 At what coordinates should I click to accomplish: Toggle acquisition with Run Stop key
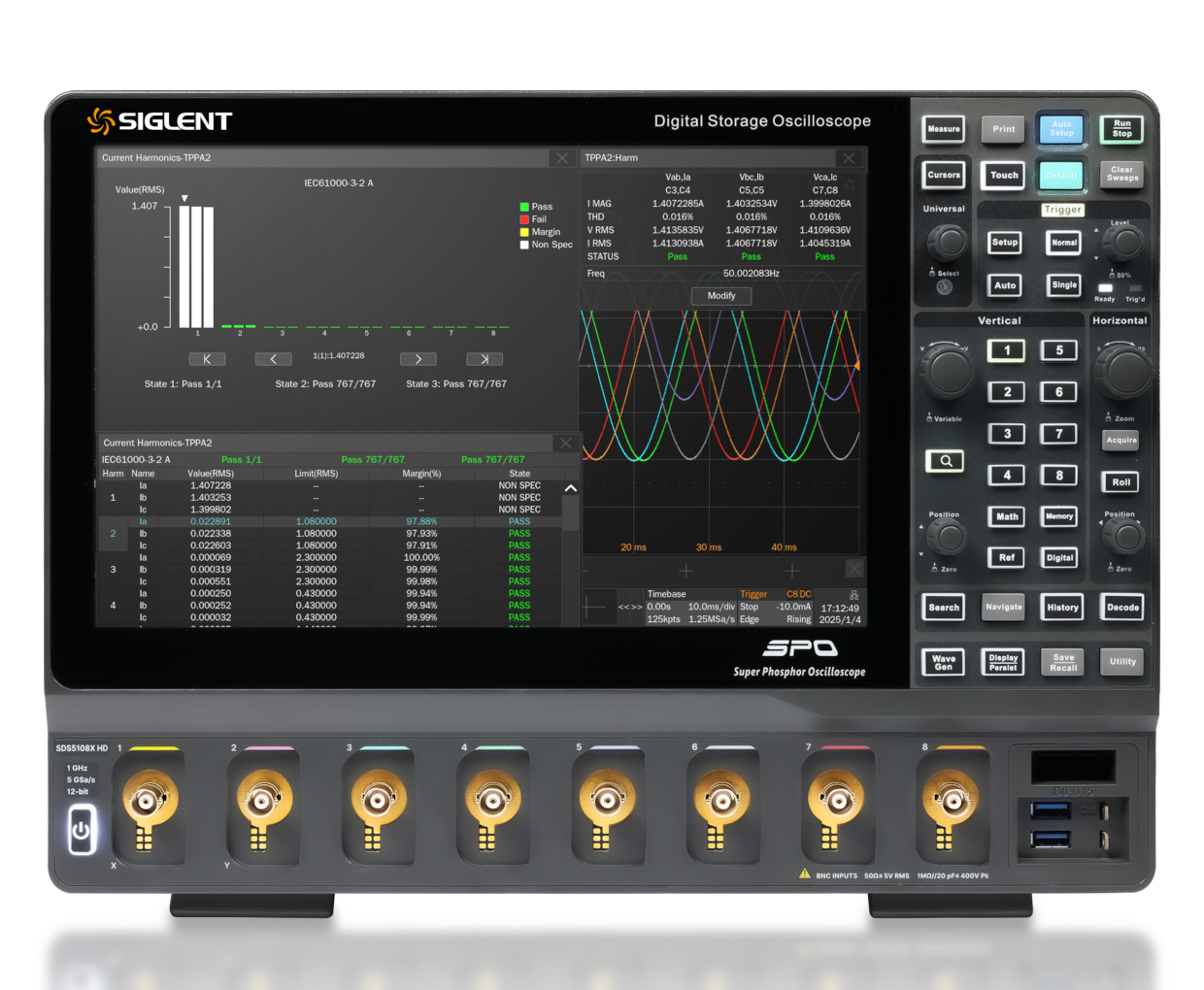pyautogui.click(x=1122, y=128)
